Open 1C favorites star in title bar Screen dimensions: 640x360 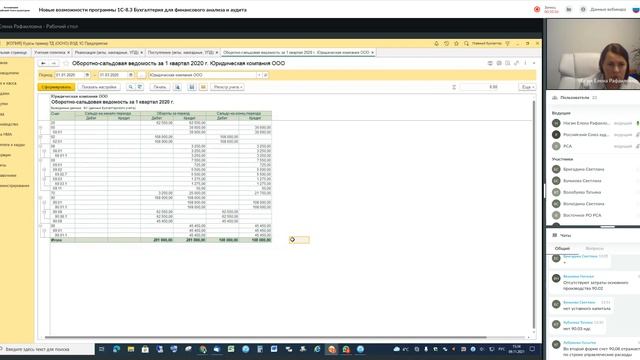coord(456,43)
